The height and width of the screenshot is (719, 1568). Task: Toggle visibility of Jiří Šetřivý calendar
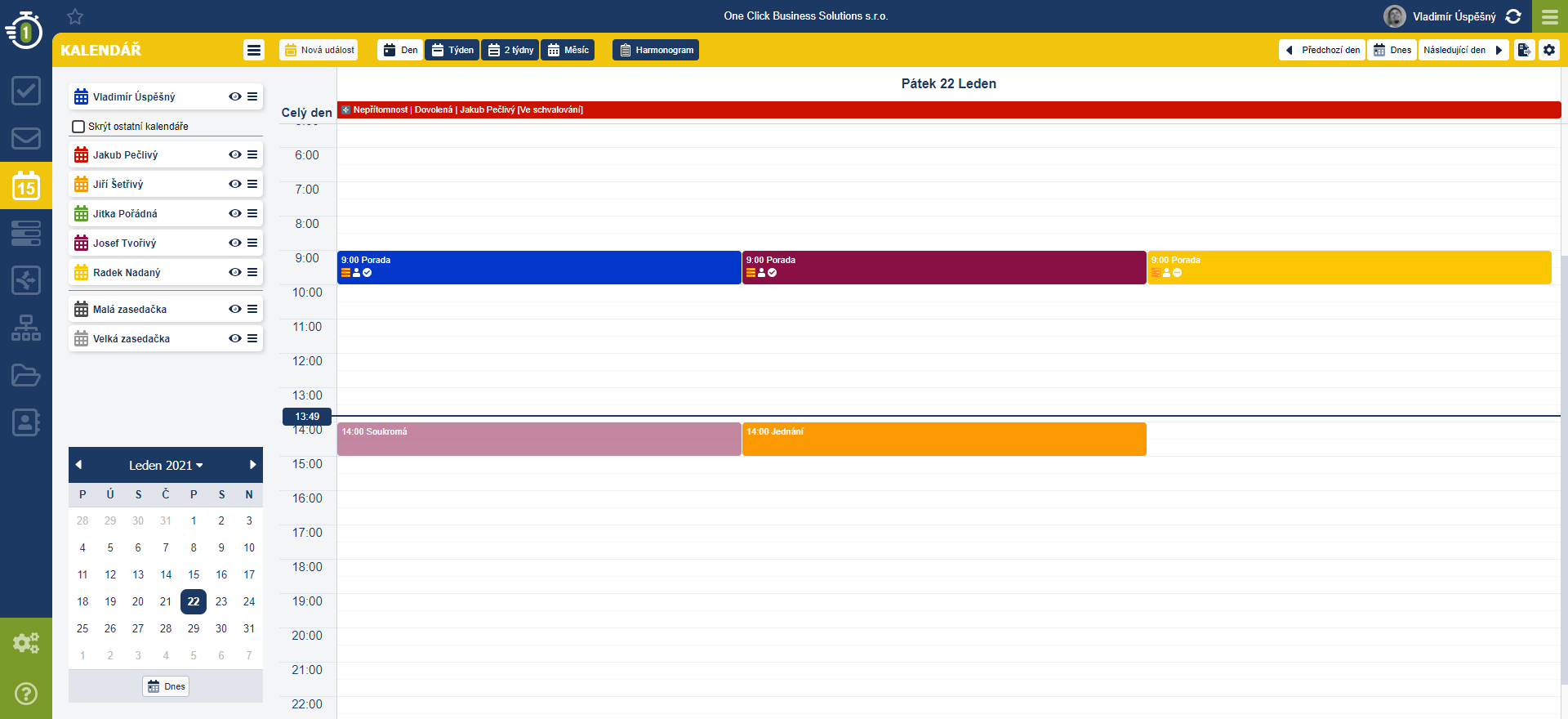click(x=235, y=184)
